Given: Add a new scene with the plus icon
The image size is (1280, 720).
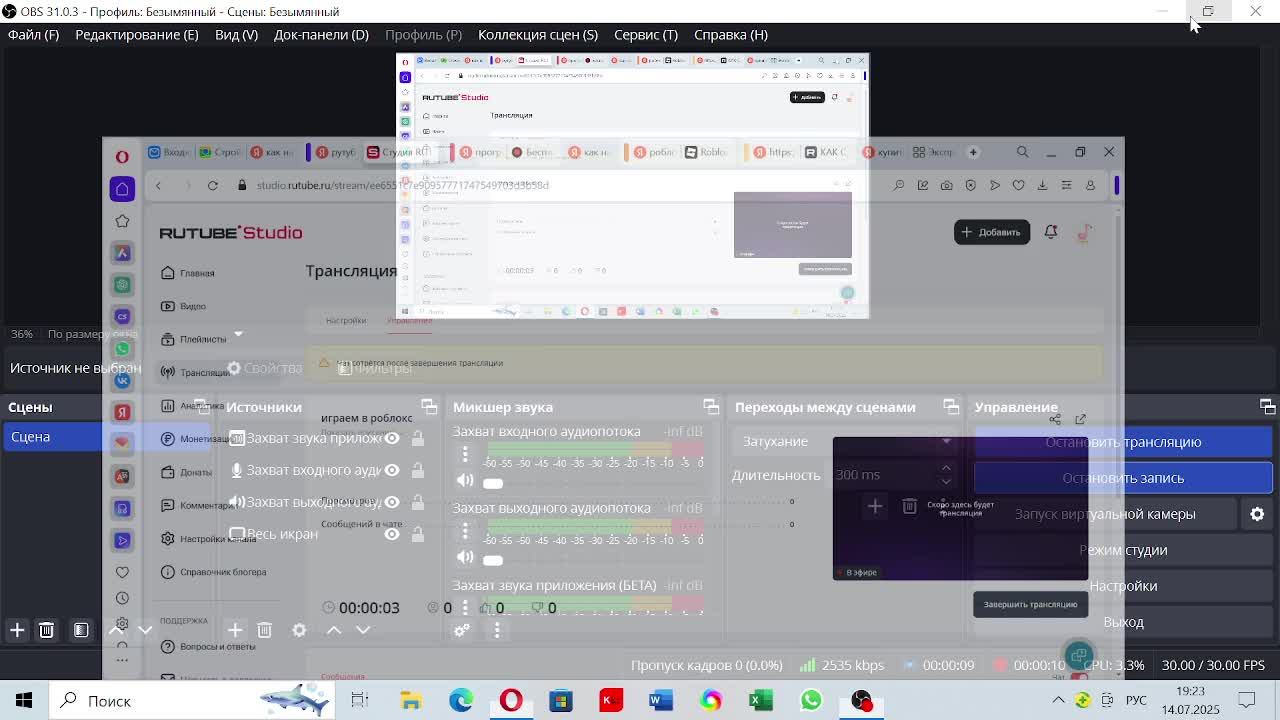Looking at the screenshot, I should pyautogui.click(x=17, y=630).
